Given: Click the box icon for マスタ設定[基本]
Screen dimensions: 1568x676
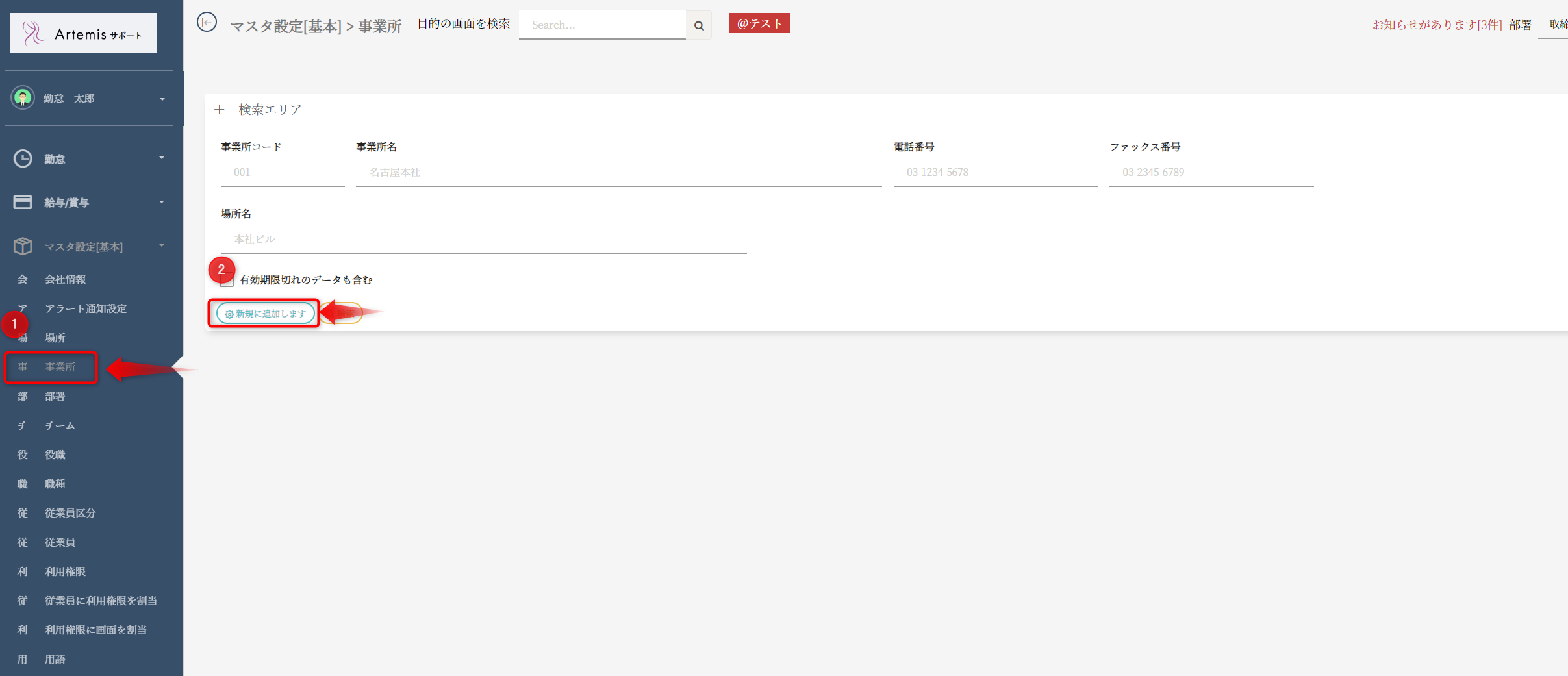Looking at the screenshot, I should (x=23, y=246).
